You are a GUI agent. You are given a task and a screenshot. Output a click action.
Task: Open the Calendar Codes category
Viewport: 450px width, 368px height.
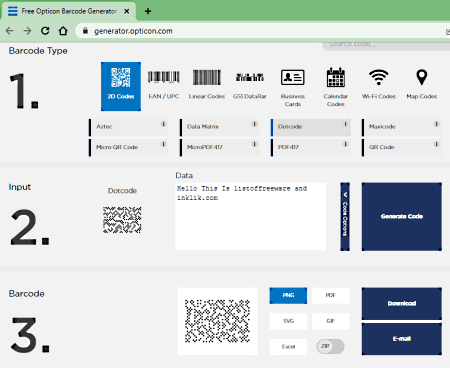(x=336, y=87)
